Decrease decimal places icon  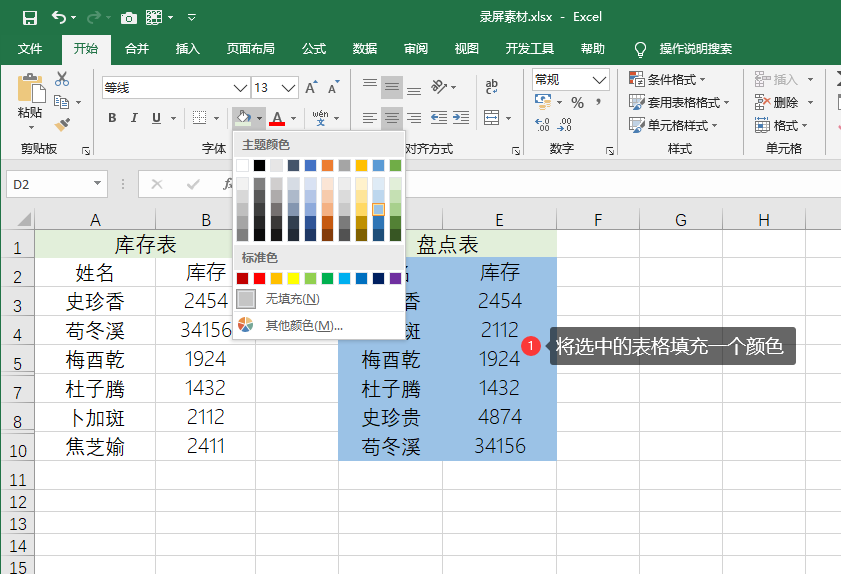(565, 125)
